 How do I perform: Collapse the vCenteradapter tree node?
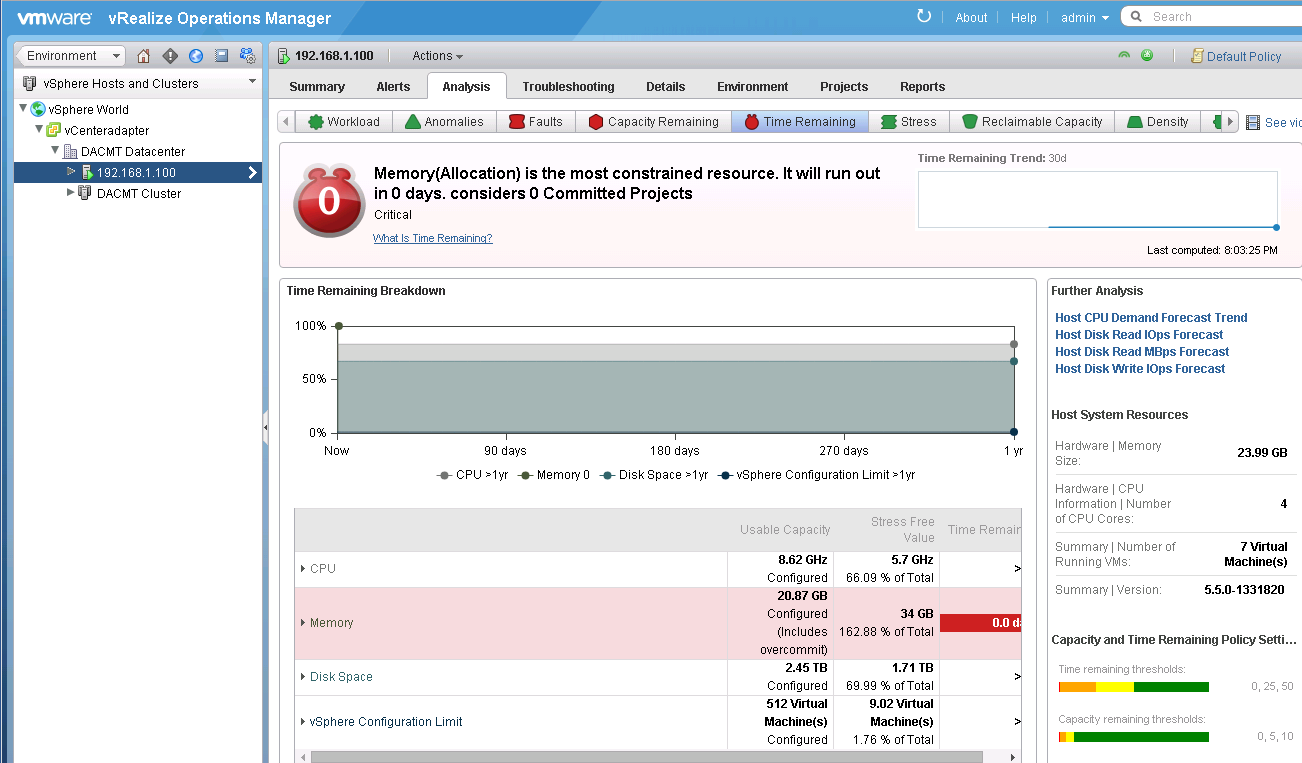click(x=39, y=129)
